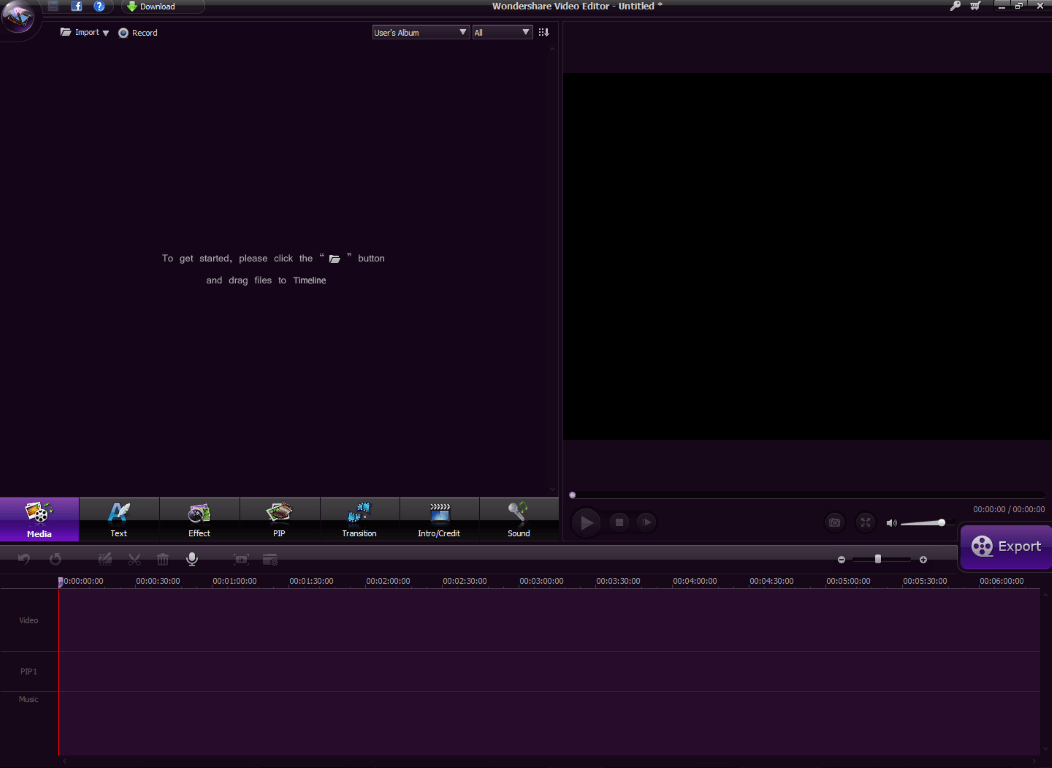The image size is (1052, 768).
Task: Select the Video track label
Action: (x=29, y=620)
